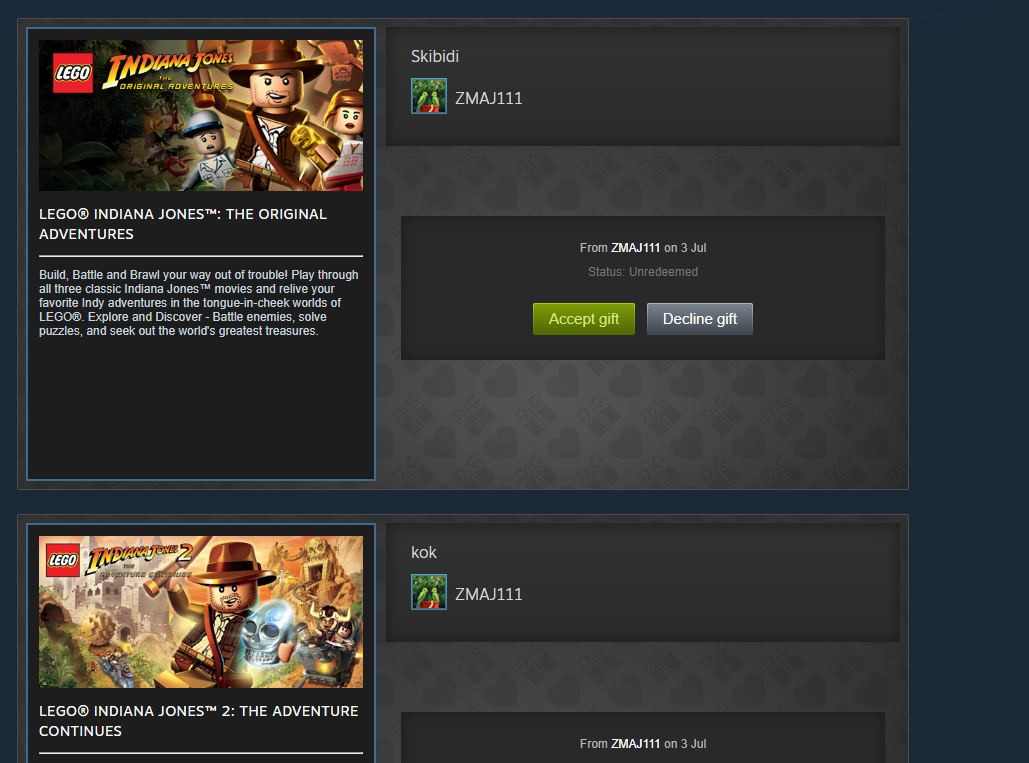1029x763 pixels.
Task: Open the LEGO Indiana Jones Original Adventures banner image
Action: coord(201,115)
